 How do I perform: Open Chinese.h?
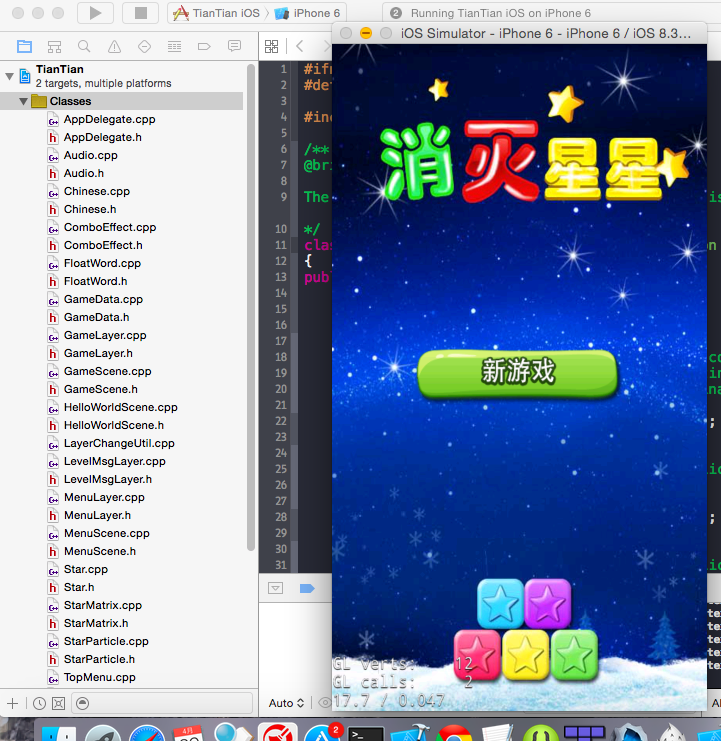coord(90,209)
